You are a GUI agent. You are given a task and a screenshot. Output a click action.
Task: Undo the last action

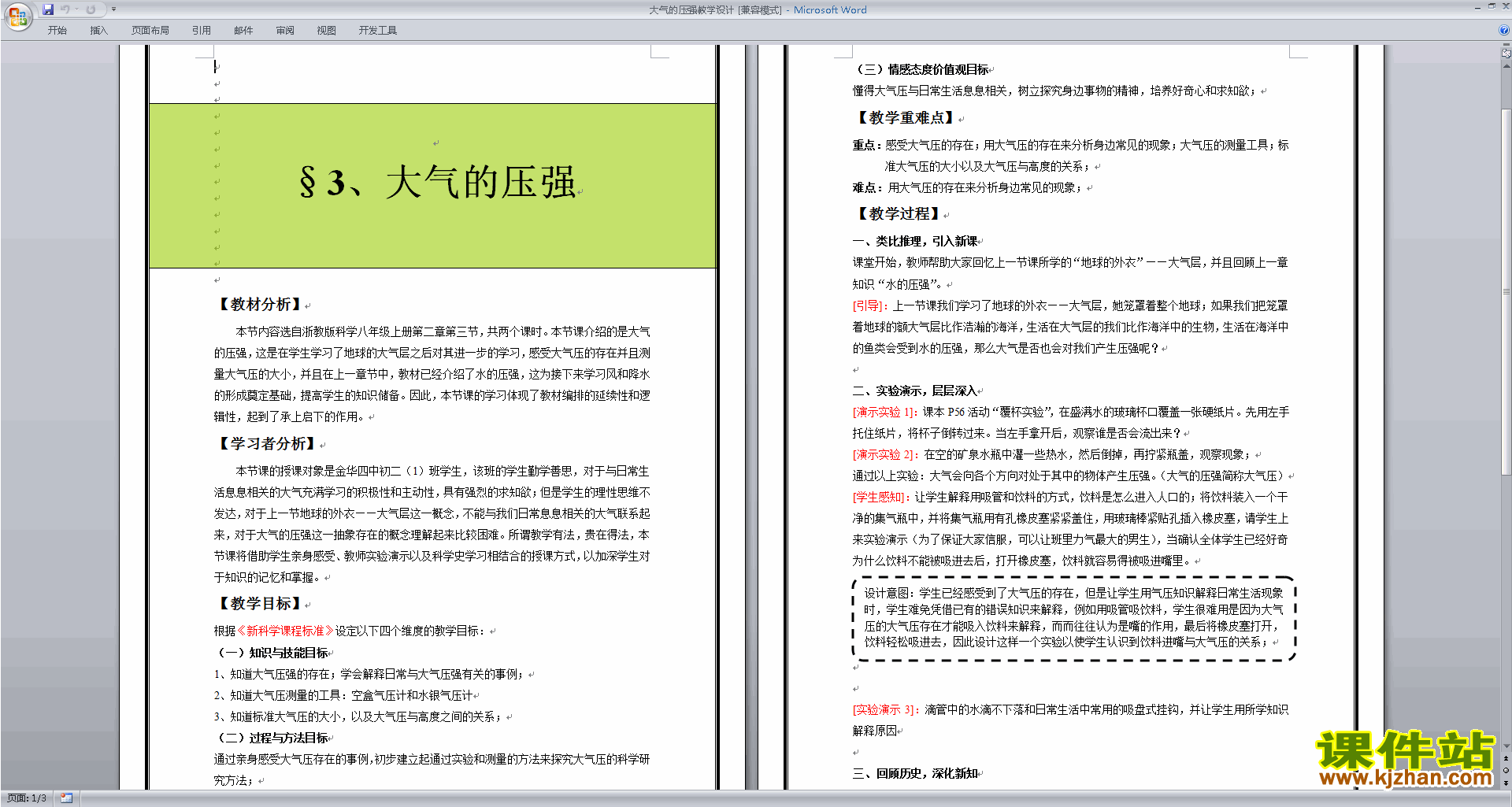point(65,9)
